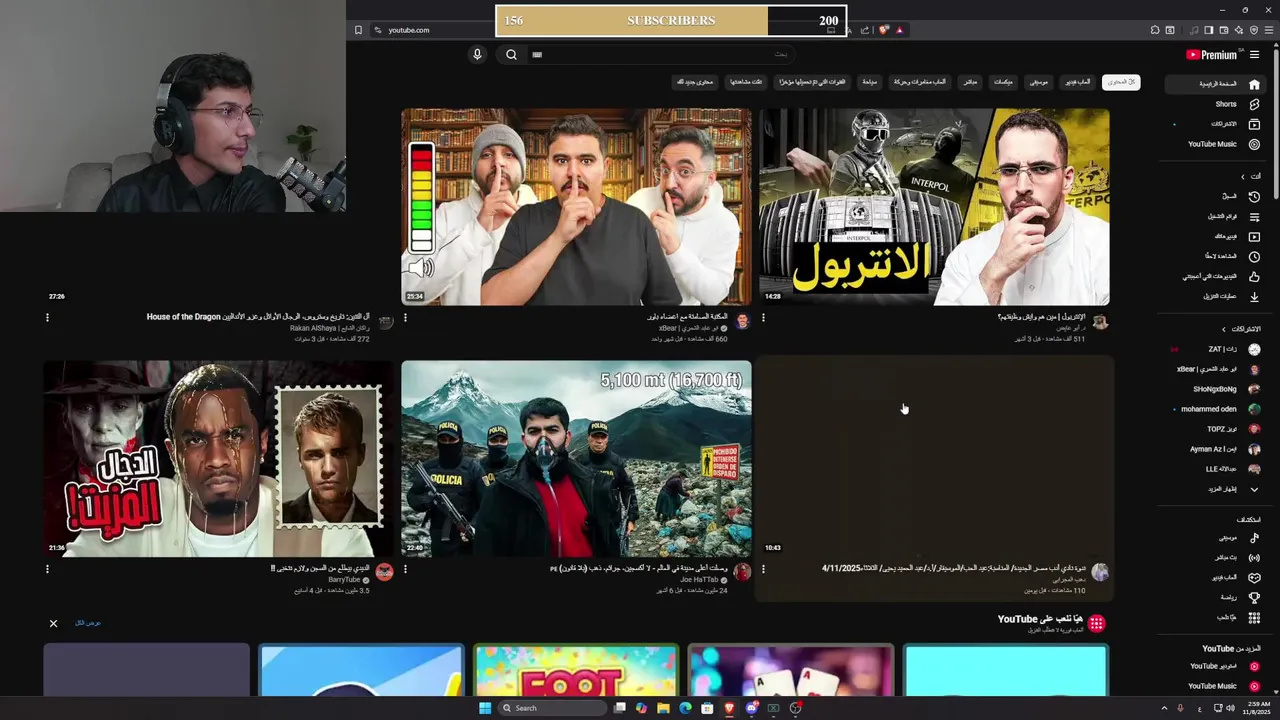Expand the Subscriptions section header chevron
1280x720 pixels.
(1223, 329)
